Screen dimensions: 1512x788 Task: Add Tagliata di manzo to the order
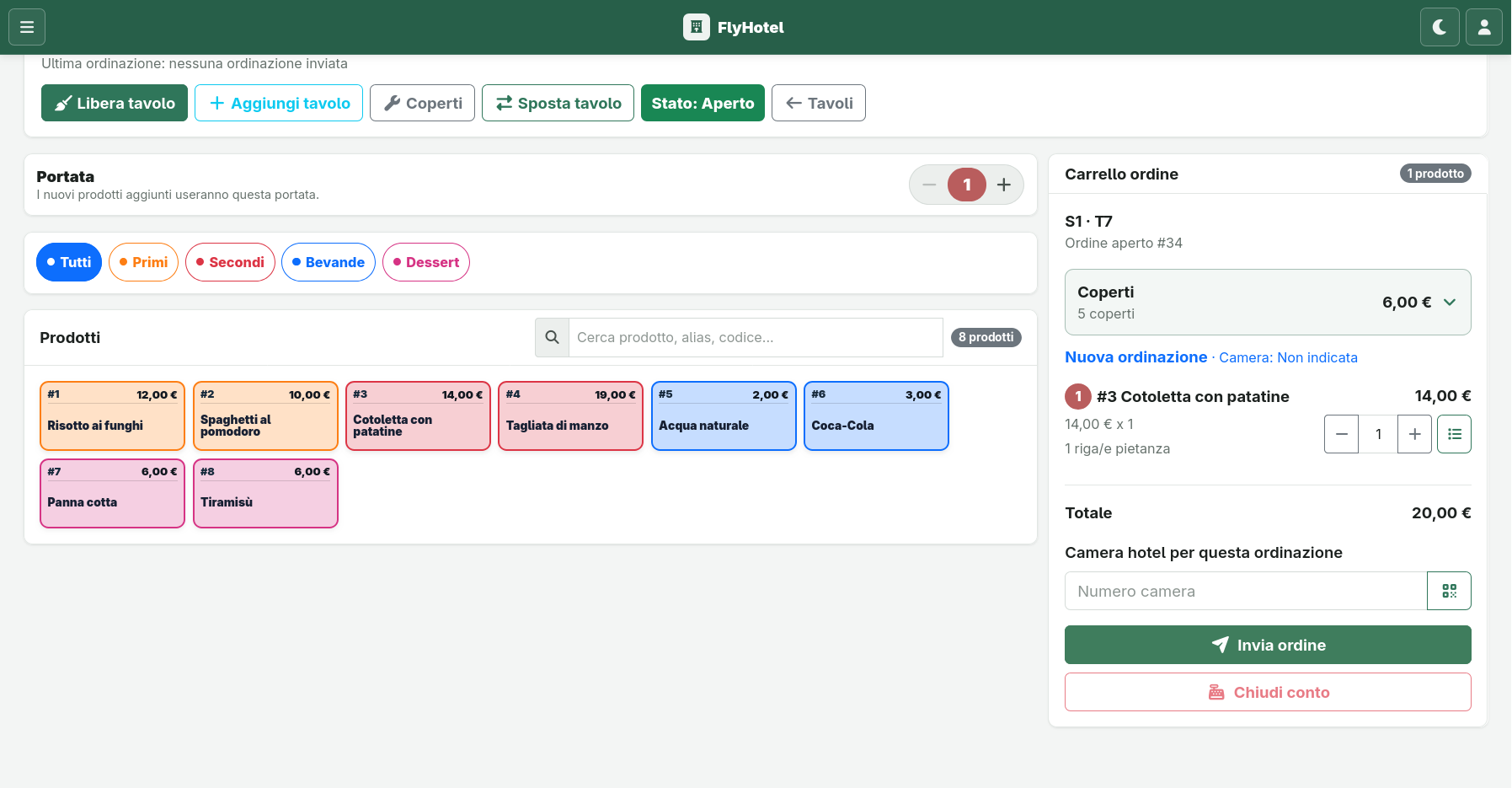571,415
